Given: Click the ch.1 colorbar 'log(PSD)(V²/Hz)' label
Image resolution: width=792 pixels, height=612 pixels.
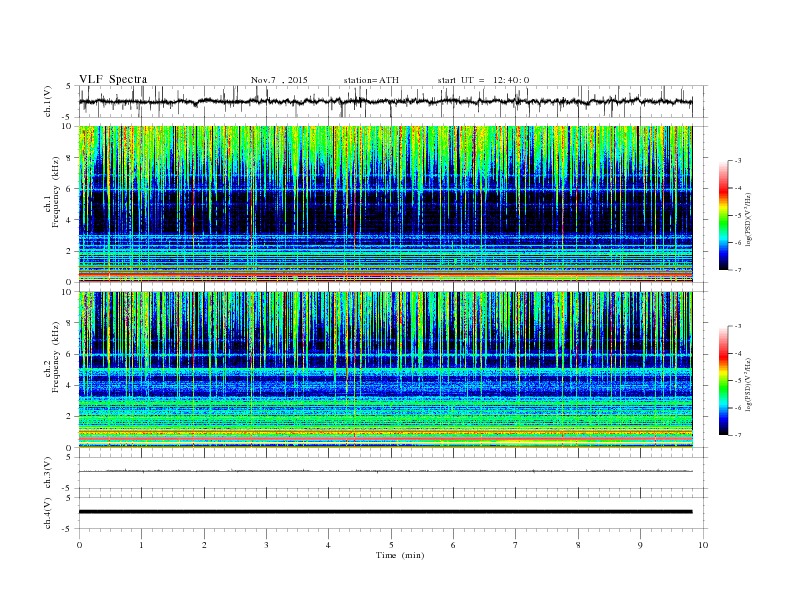Looking at the screenshot, I should (749, 220).
